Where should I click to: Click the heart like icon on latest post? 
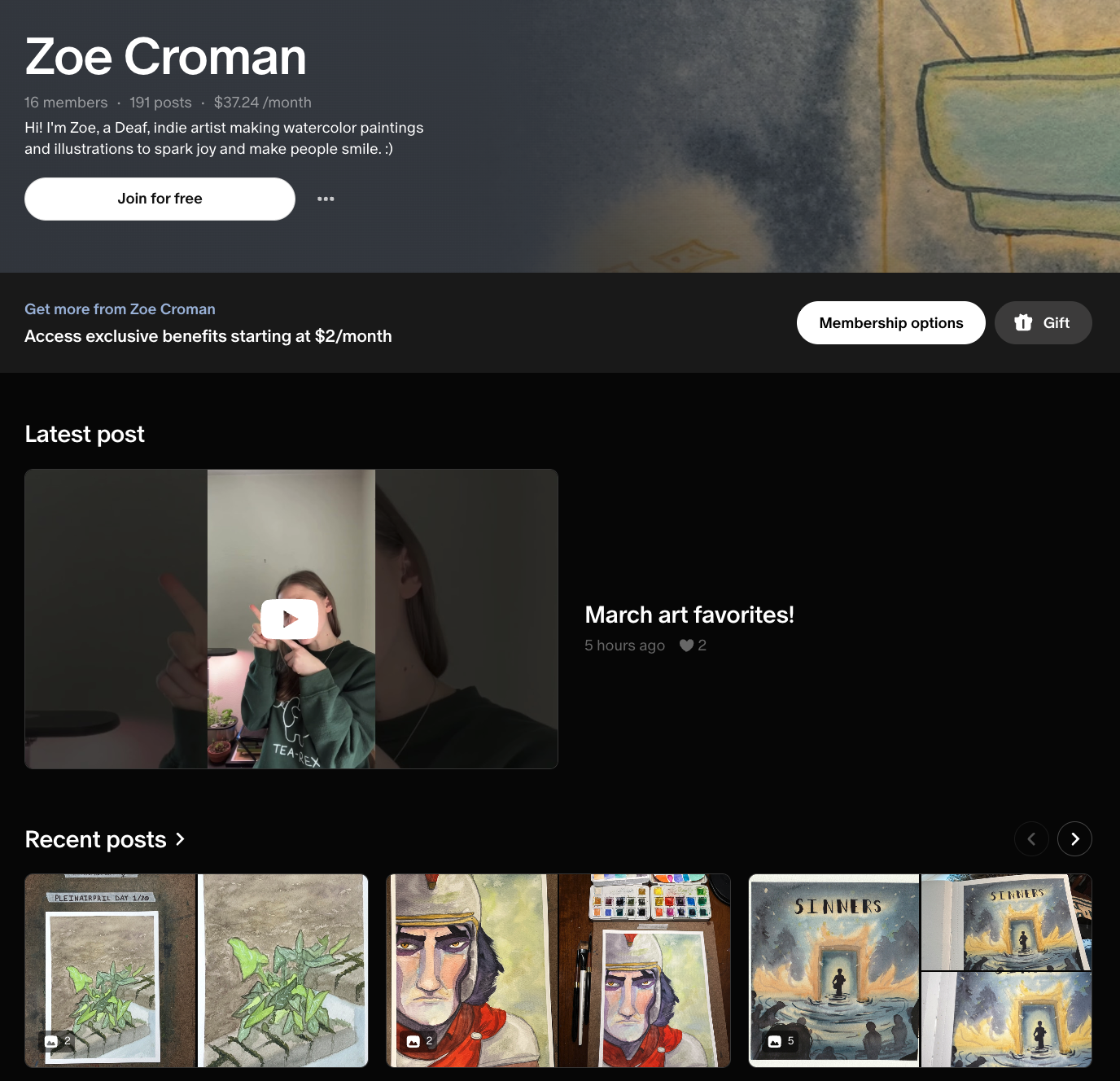pos(686,646)
